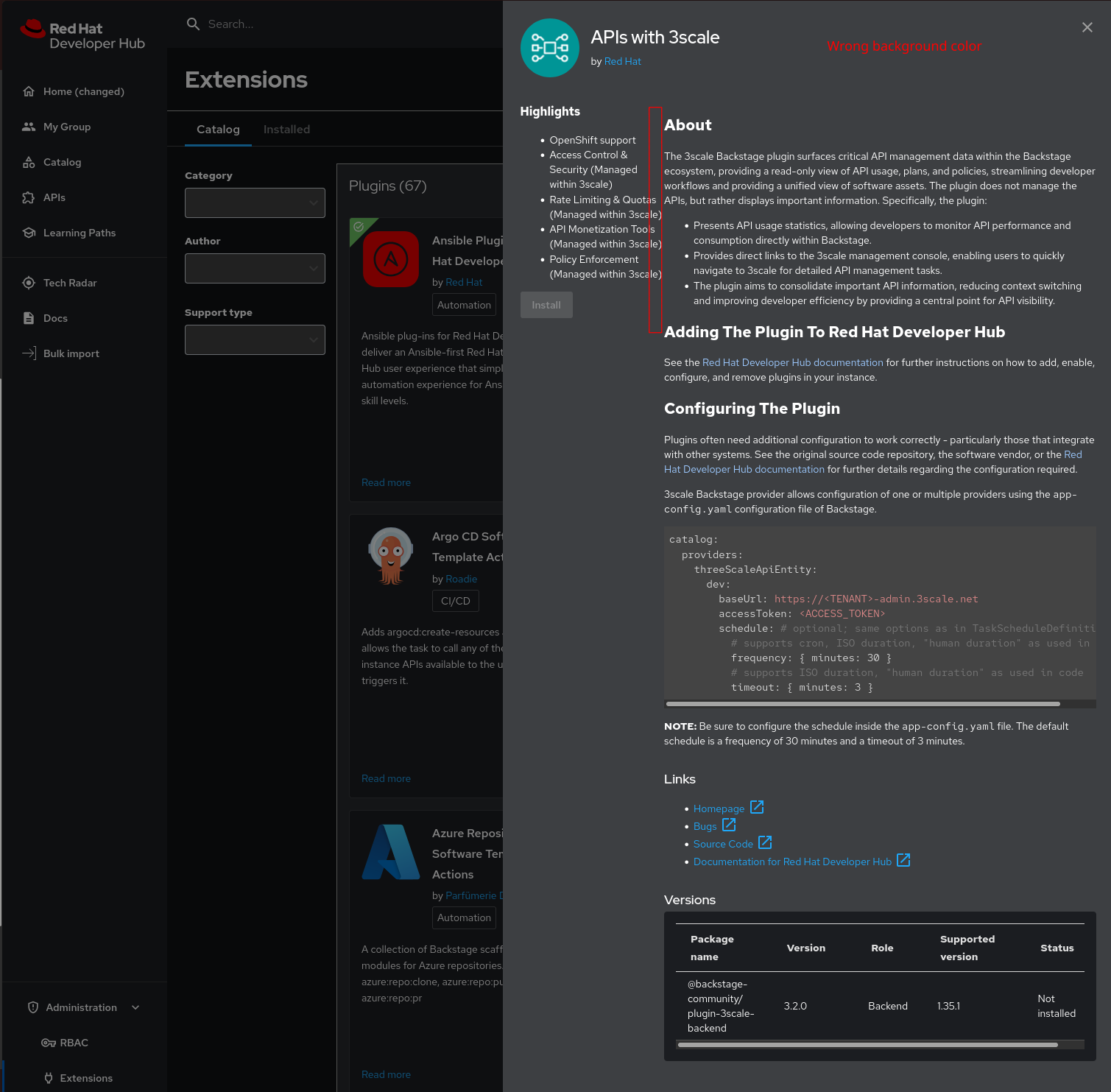Switch to the Installed tab
1111x1092 pixels.
pyautogui.click(x=286, y=130)
